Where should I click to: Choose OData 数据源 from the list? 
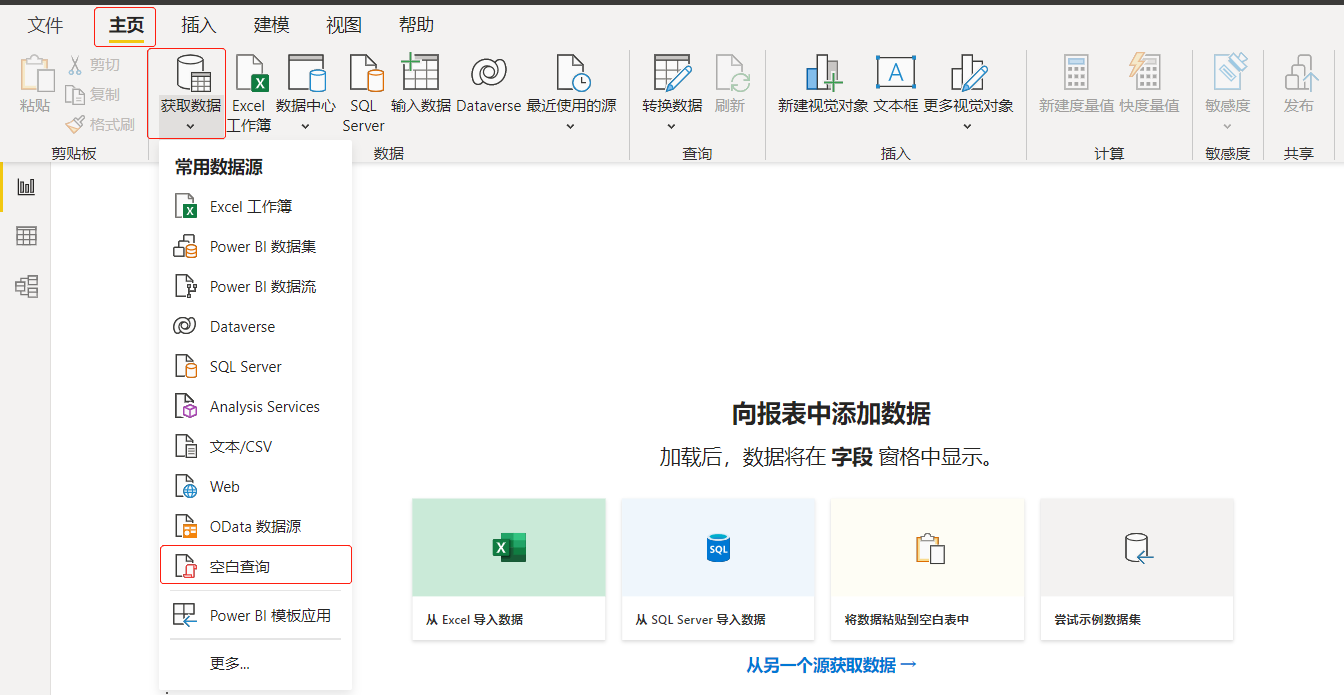tap(256, 527)
